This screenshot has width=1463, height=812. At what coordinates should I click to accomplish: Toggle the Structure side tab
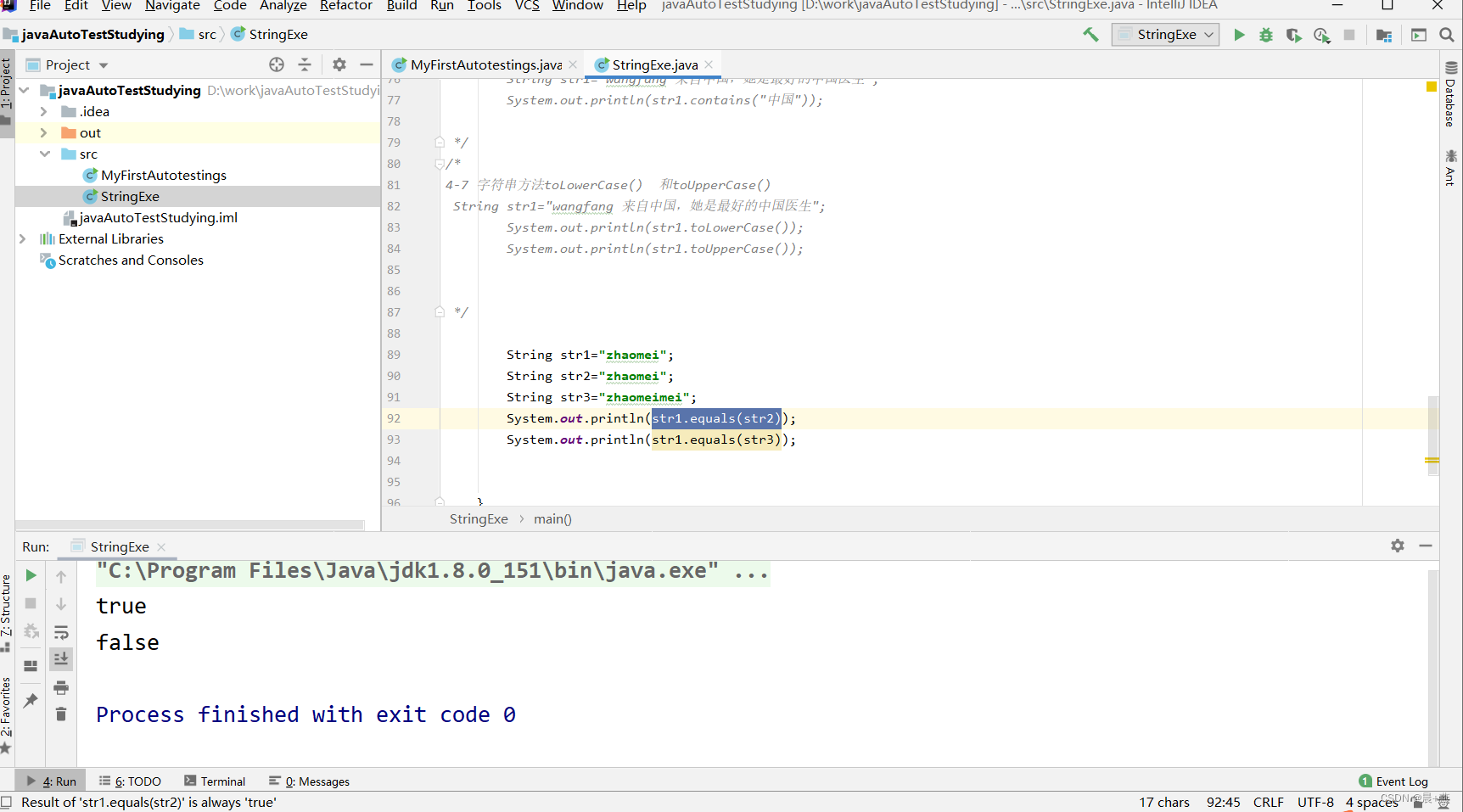tap(7, 613)
